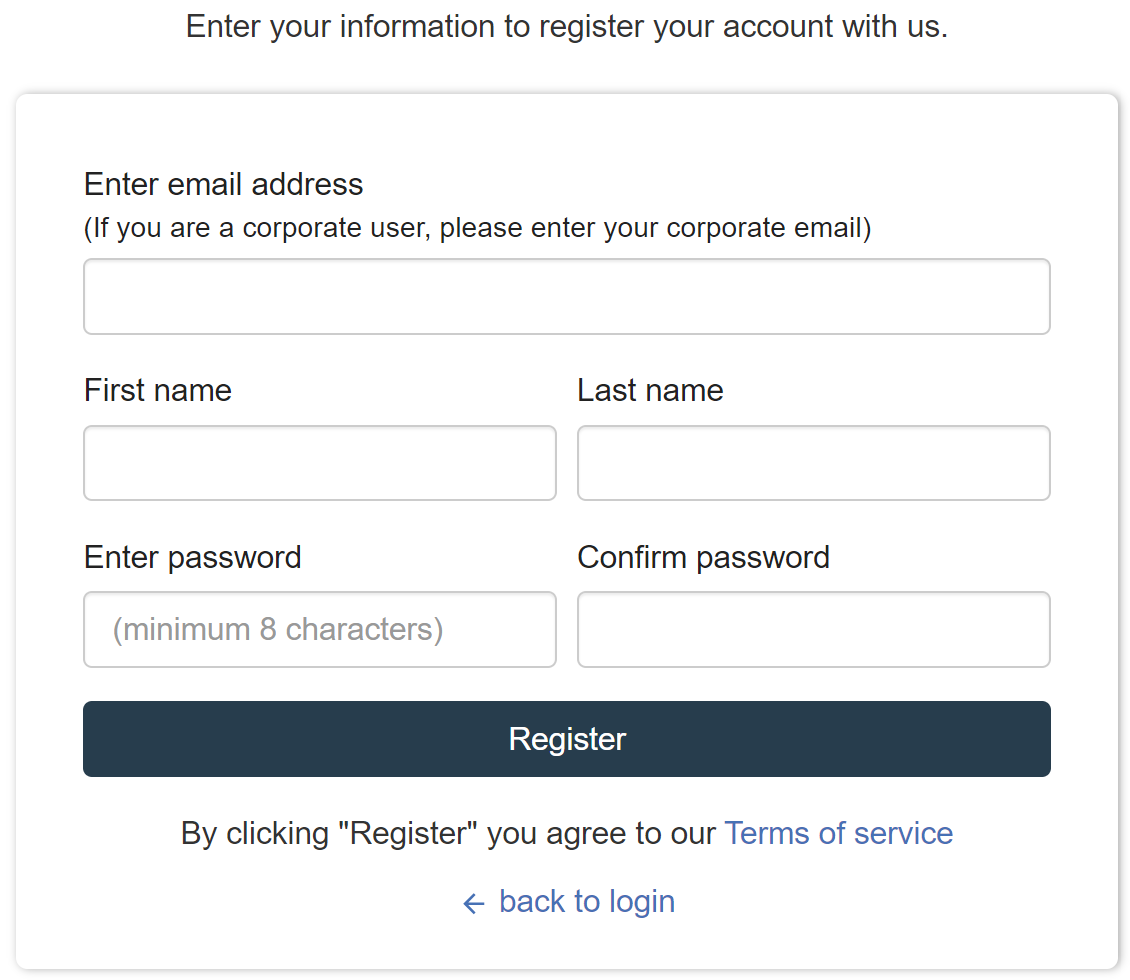Click the 'Enter email address' label
This screenshot has height=980, width=1130.
223,184
